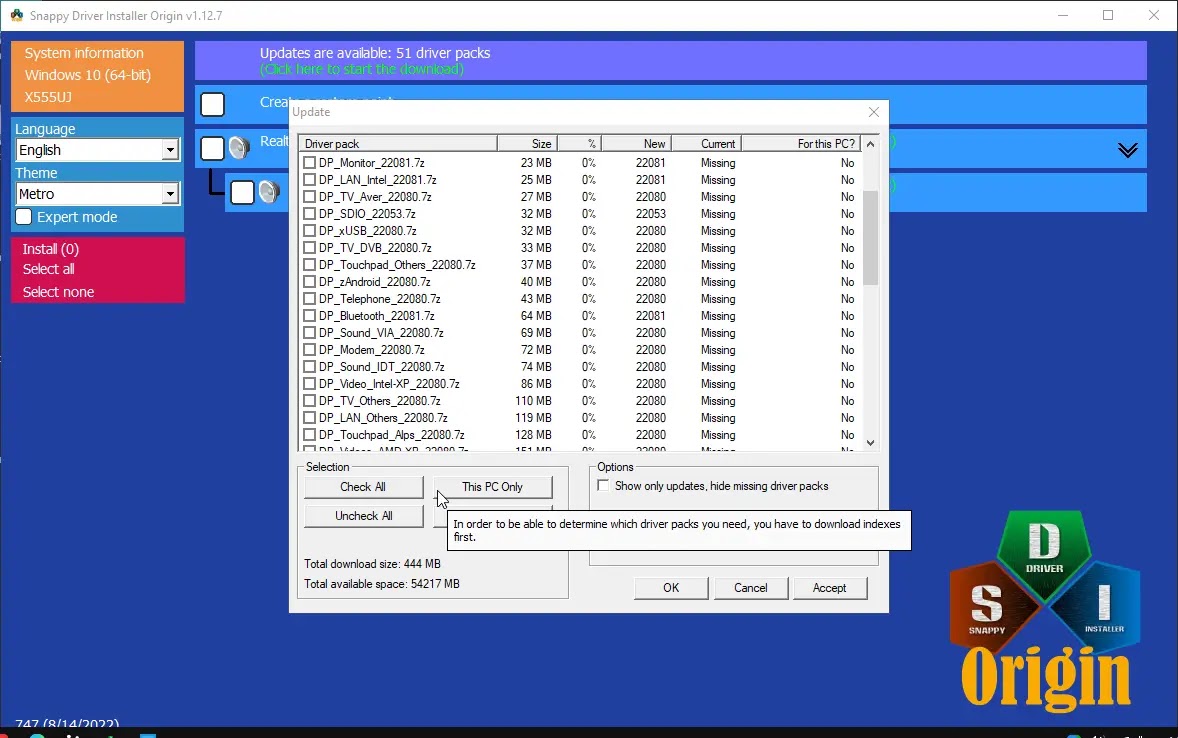
Task: Click the driver list scrollbar thumb
Action: 870,237
